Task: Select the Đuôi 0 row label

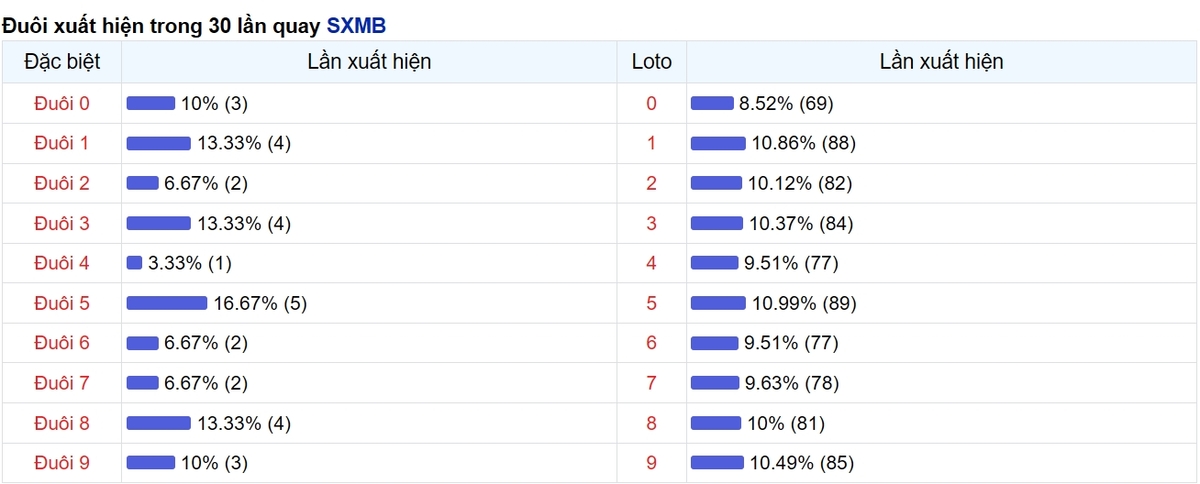Action: pos(61,103)
